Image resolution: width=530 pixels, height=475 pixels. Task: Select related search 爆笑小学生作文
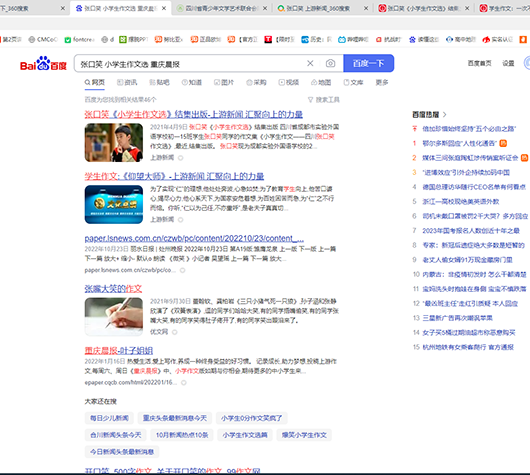(x=304, y=435)
